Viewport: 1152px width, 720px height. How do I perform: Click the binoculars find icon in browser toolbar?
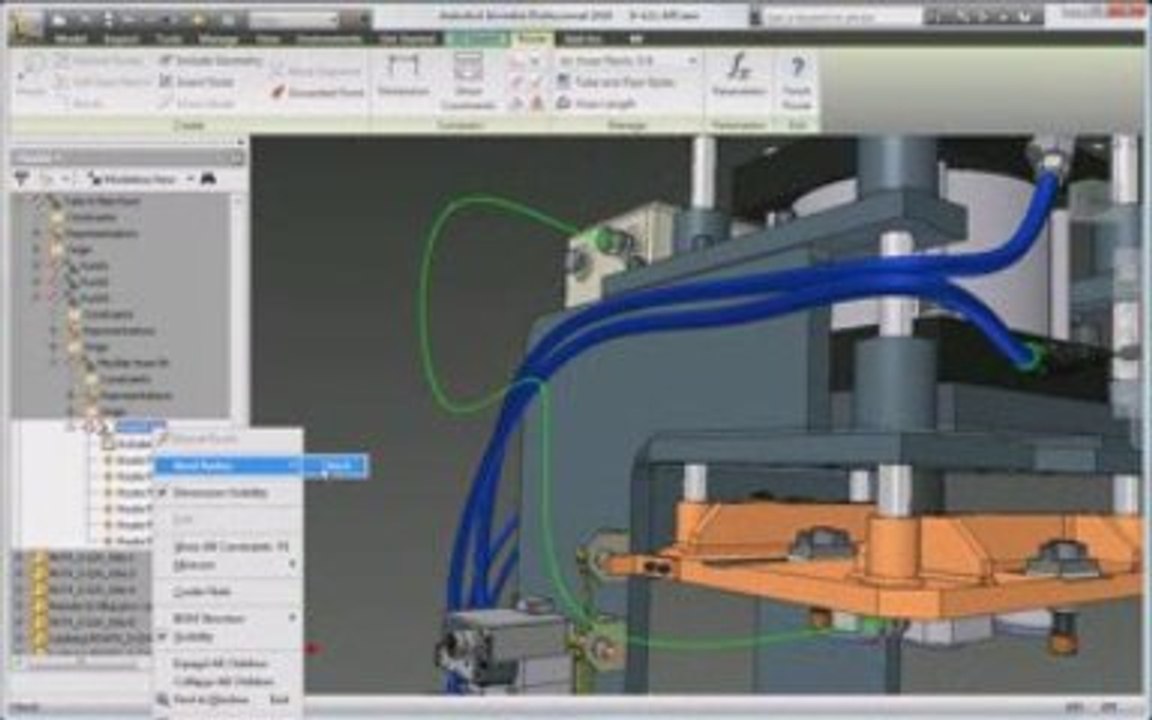(x=209, y=179)
